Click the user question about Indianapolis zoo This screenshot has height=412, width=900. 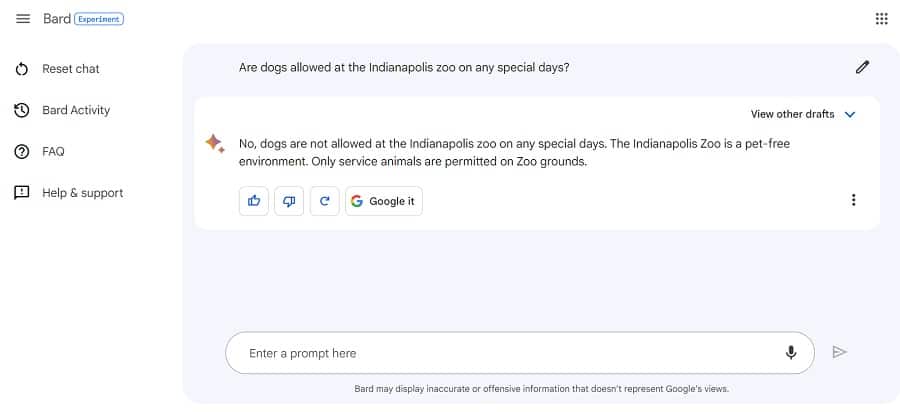pyautogui.click(x=404, y=68)
